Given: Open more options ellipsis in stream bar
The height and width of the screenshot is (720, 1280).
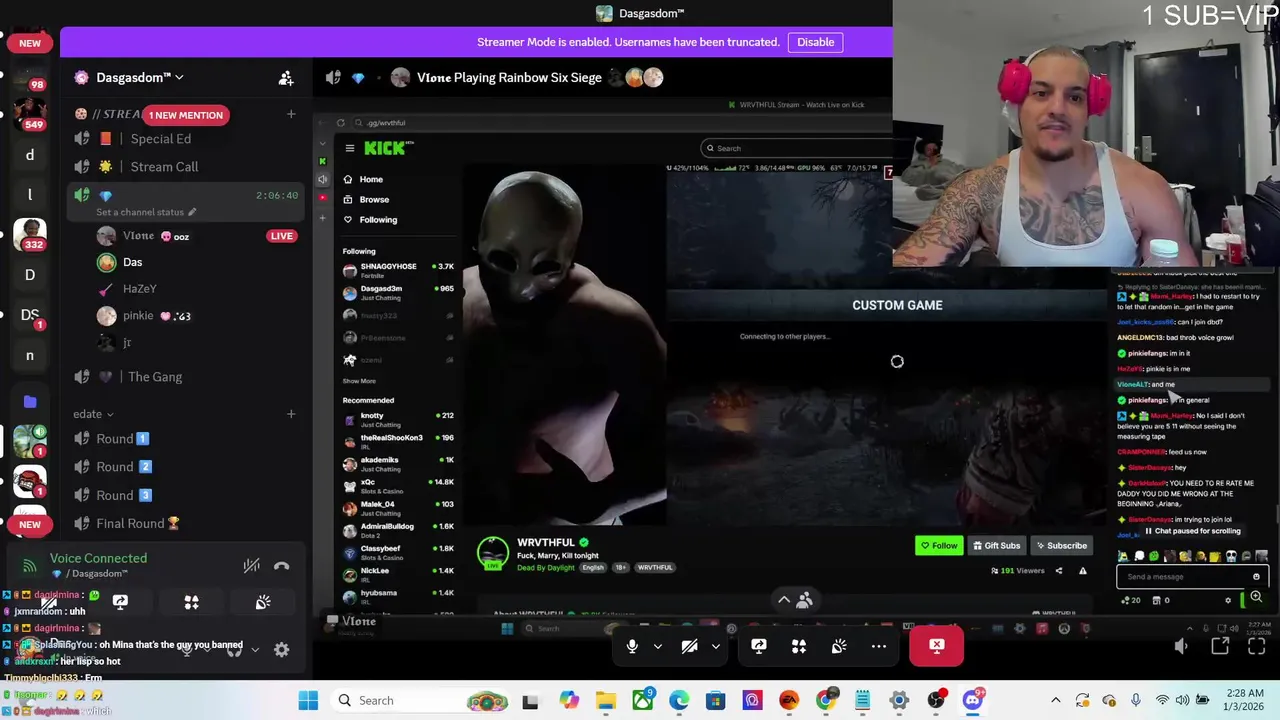Looking at the screenshot, I should [879, 646].
